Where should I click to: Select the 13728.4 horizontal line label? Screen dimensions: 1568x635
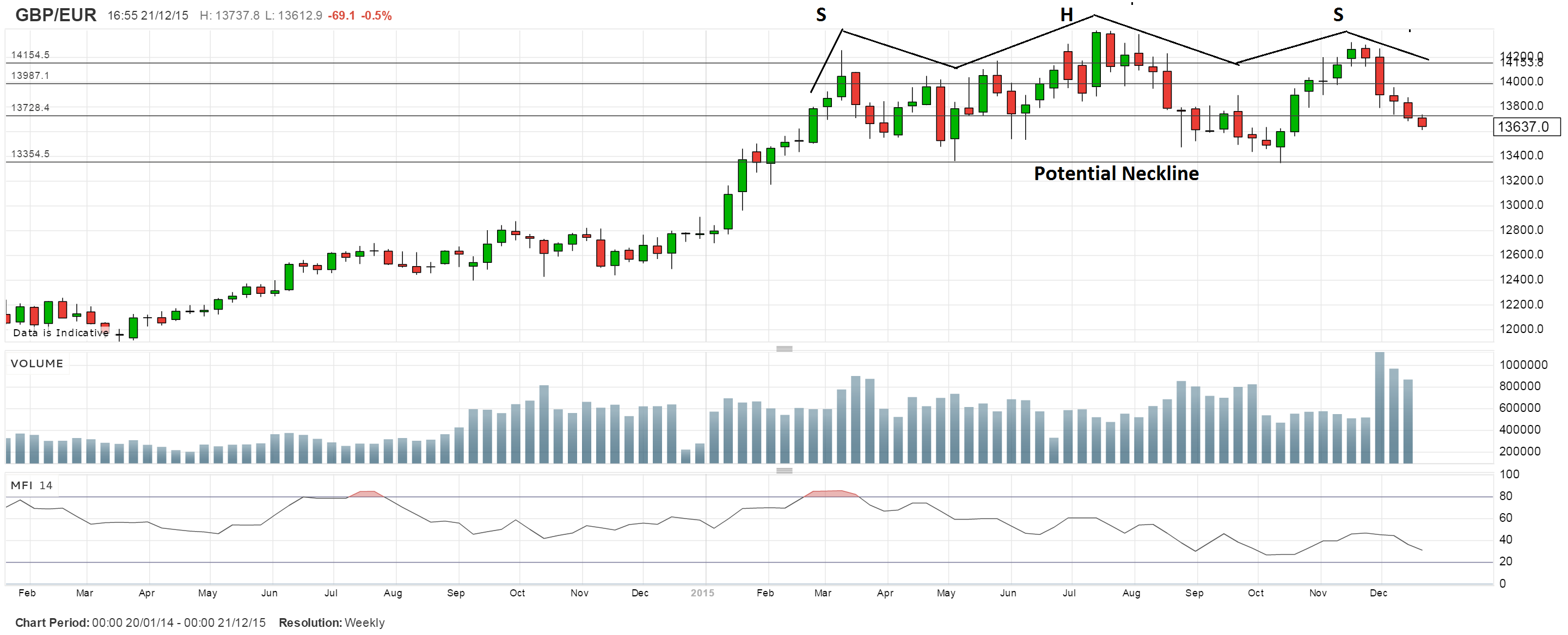coord(30,108)
